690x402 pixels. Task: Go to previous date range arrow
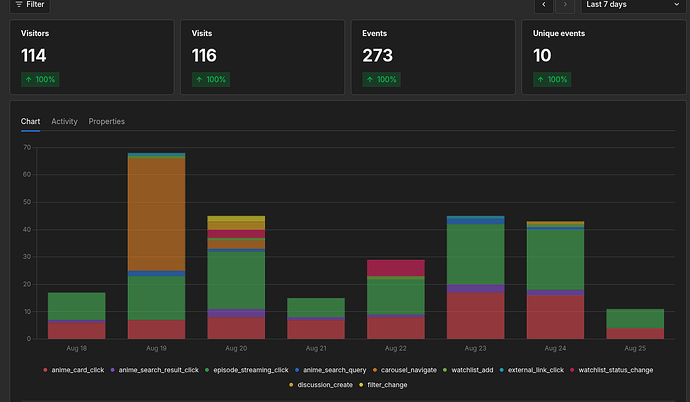click(x=544, y=5)
